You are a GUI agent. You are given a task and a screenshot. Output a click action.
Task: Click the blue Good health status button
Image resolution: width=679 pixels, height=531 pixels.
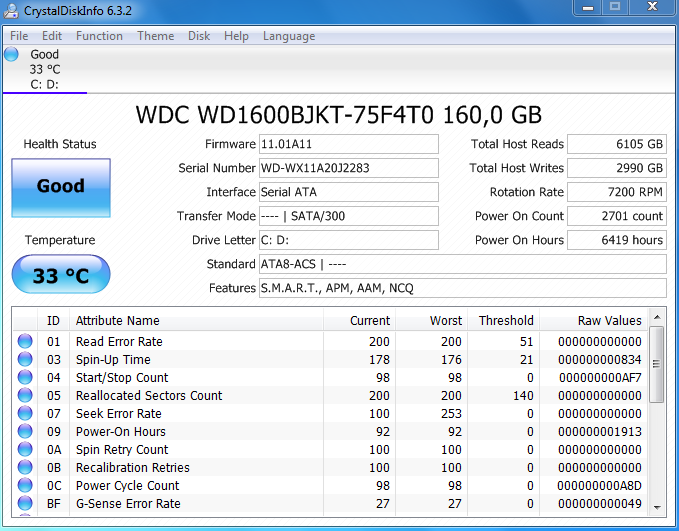61,188
